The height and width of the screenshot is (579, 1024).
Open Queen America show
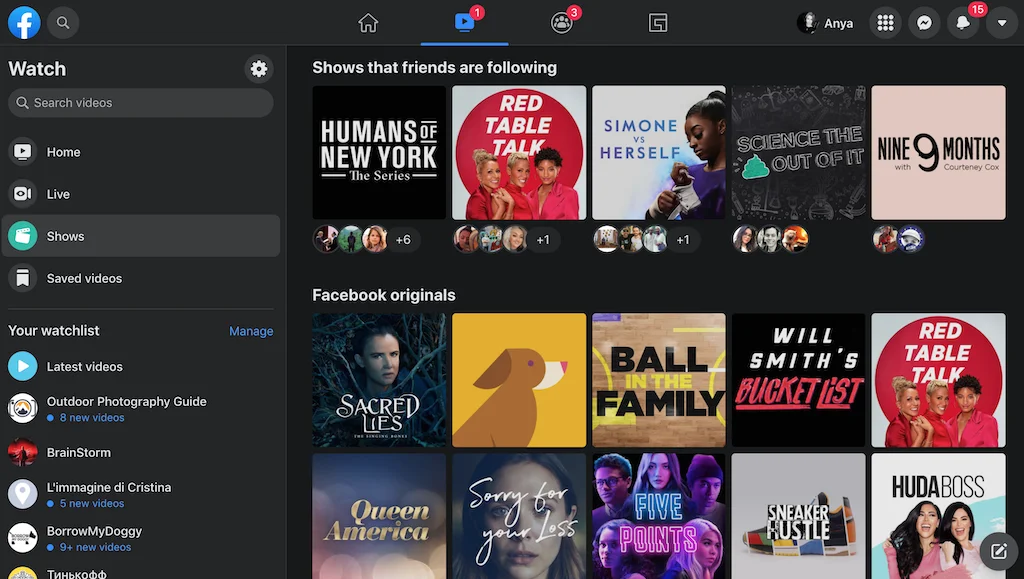(x=379, y=516)
